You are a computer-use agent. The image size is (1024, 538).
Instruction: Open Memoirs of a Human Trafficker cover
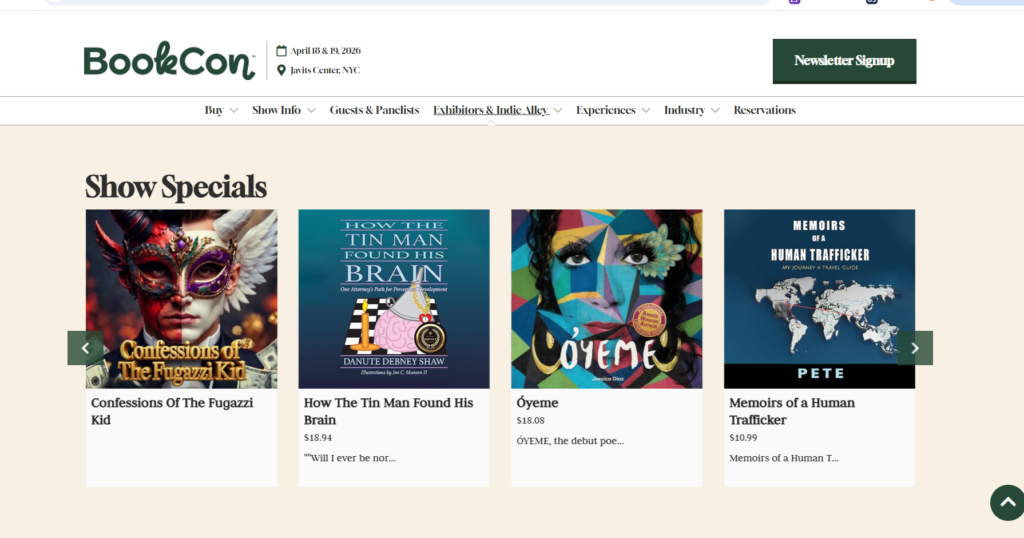click(x=819, y=299)
